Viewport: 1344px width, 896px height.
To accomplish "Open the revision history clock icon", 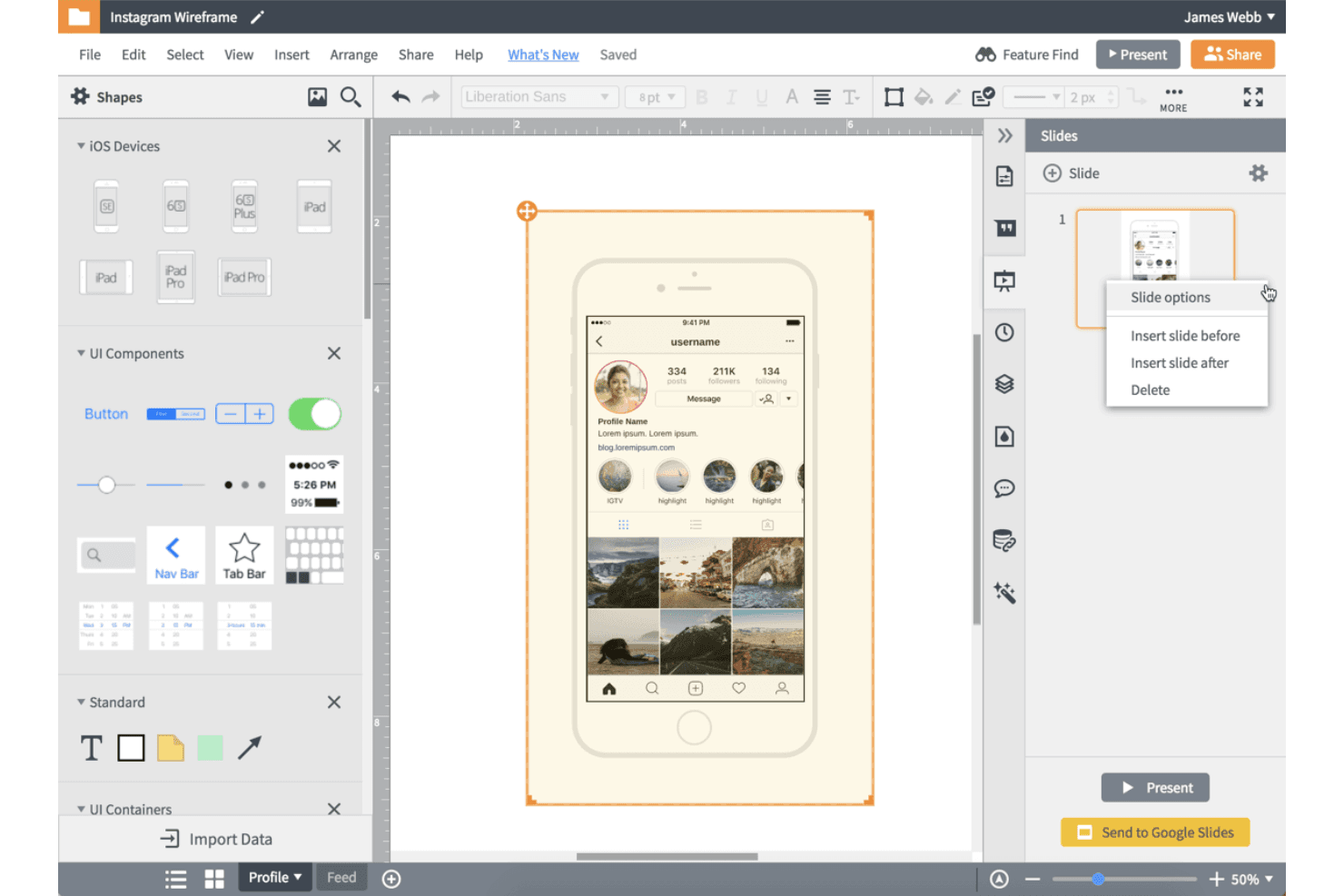I will point(1004,332).
